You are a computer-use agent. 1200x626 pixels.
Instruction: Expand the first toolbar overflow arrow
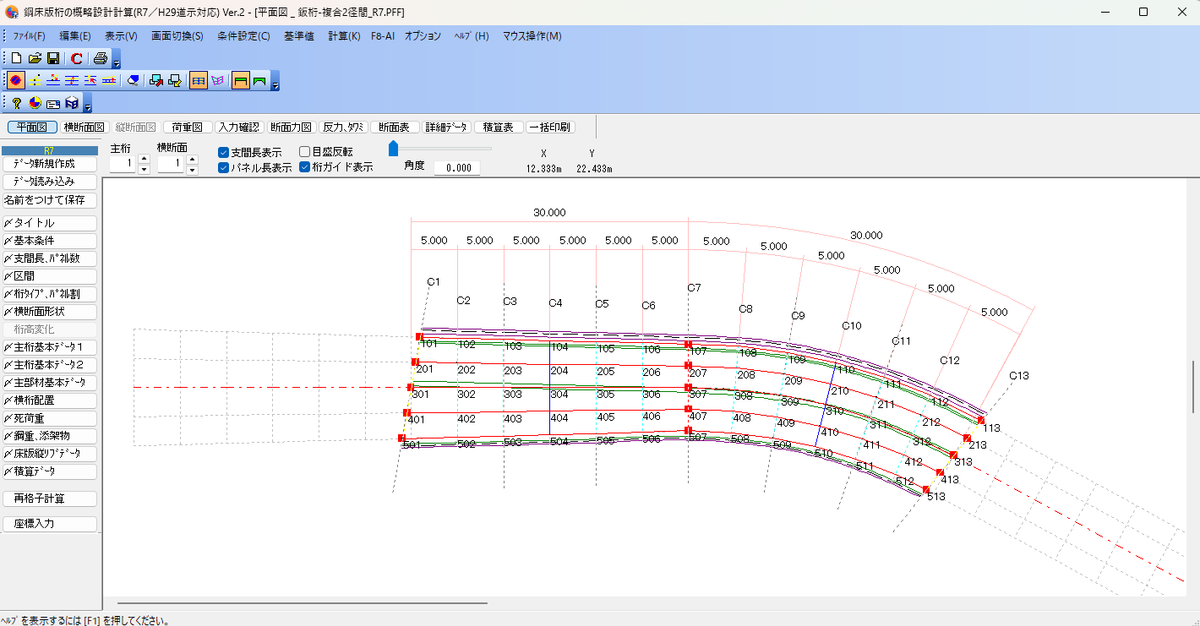pyautogui.click(x=116, y=62)
